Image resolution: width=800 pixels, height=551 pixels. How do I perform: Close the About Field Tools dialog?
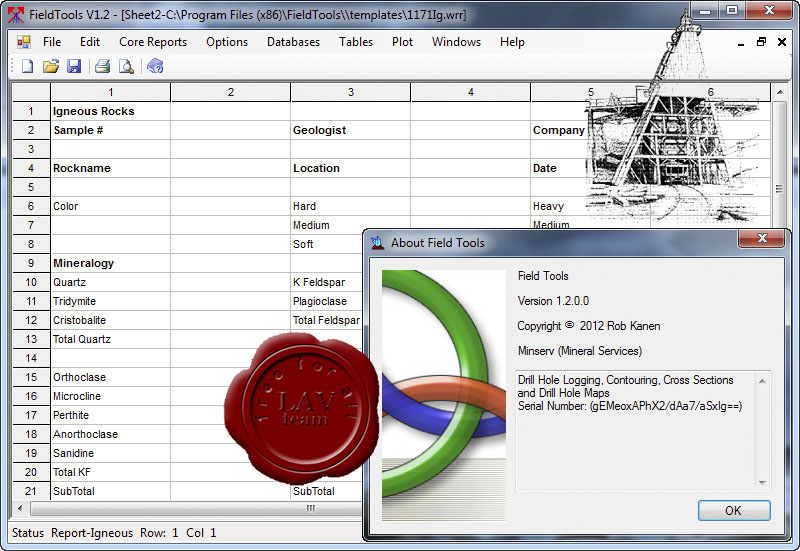point(762,238)
